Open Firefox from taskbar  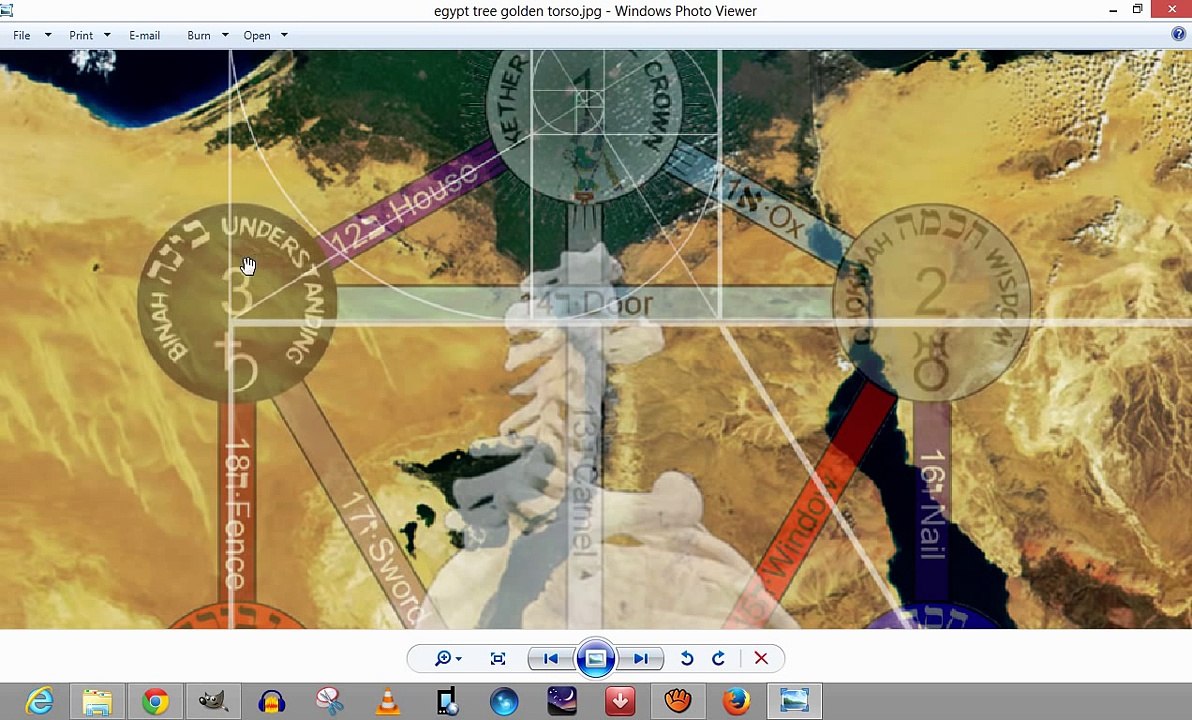736,701
